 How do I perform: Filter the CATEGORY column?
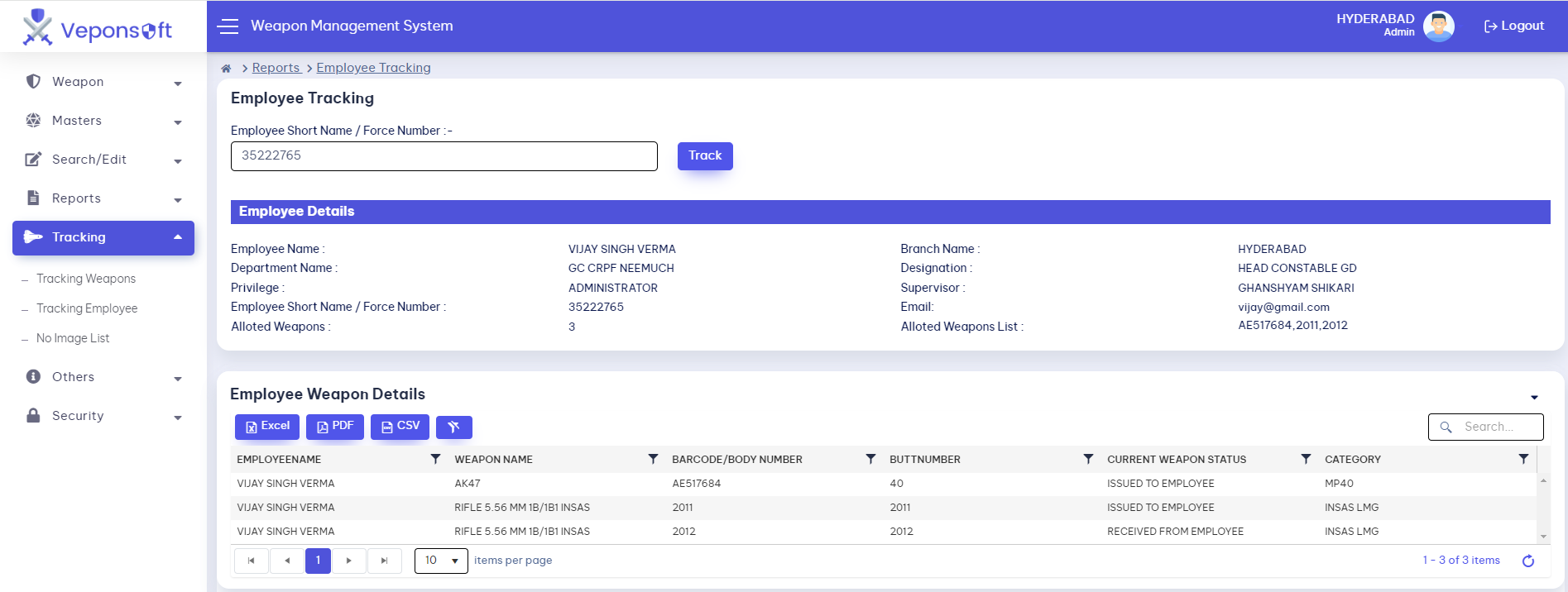[1523, 459]
